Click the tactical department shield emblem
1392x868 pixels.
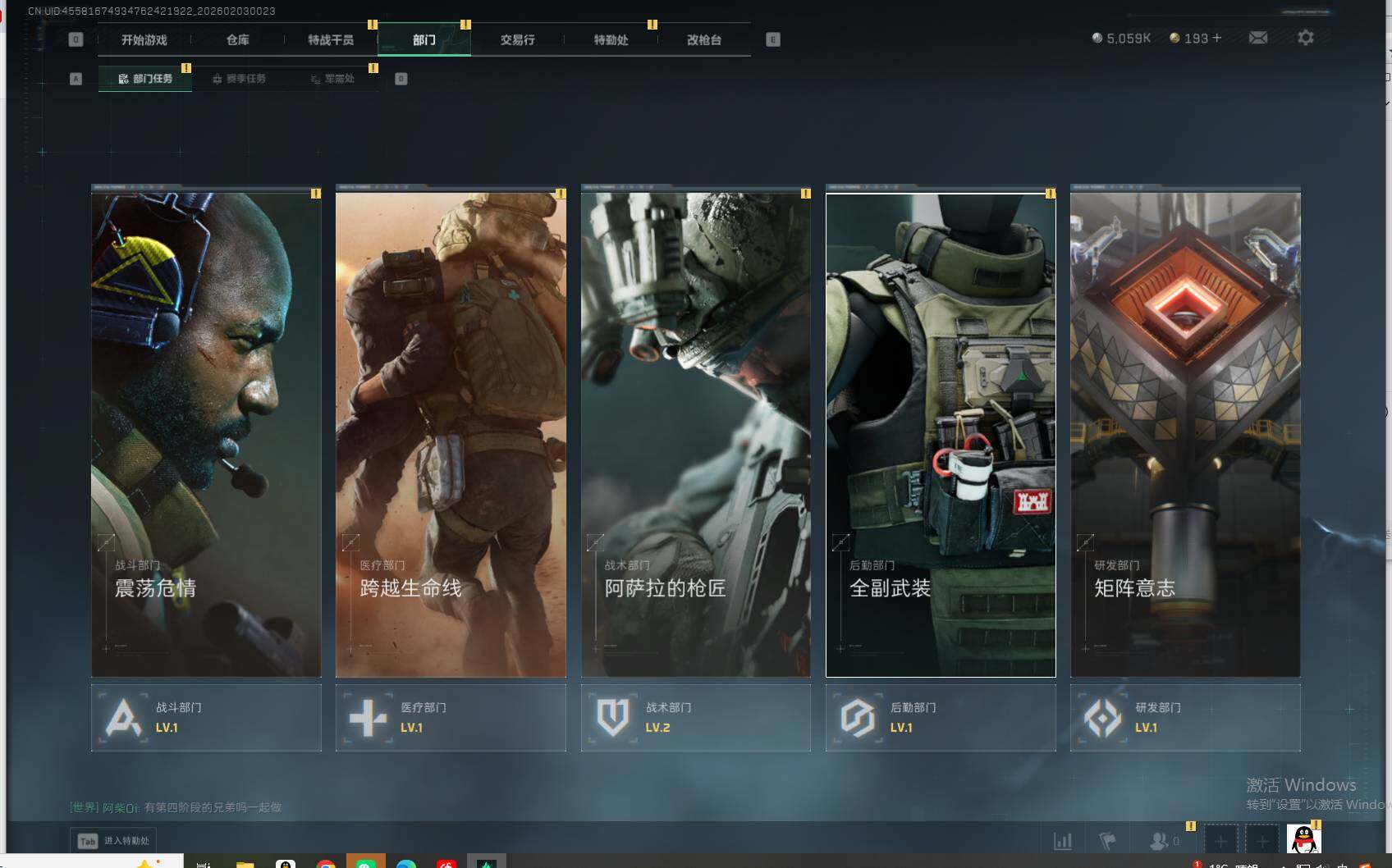coord(612,718)
